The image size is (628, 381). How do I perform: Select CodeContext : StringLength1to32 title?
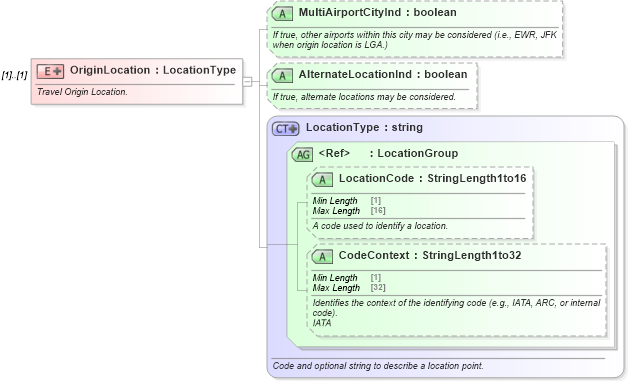click(x=430, y=255)
